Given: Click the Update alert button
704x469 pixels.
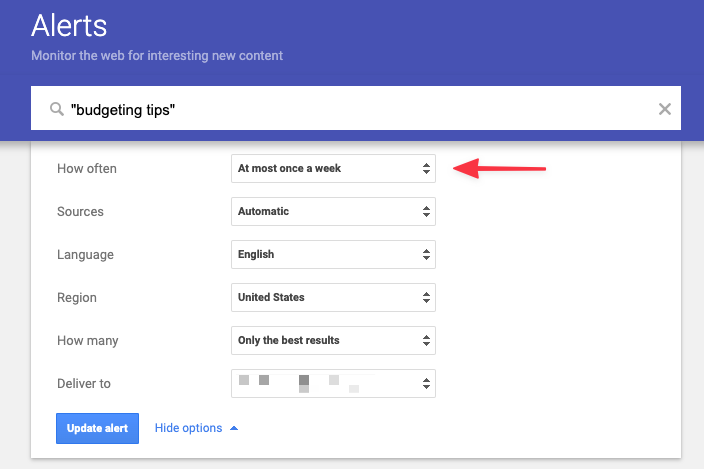Looking at the screenshot, I should tap(97, 428).
